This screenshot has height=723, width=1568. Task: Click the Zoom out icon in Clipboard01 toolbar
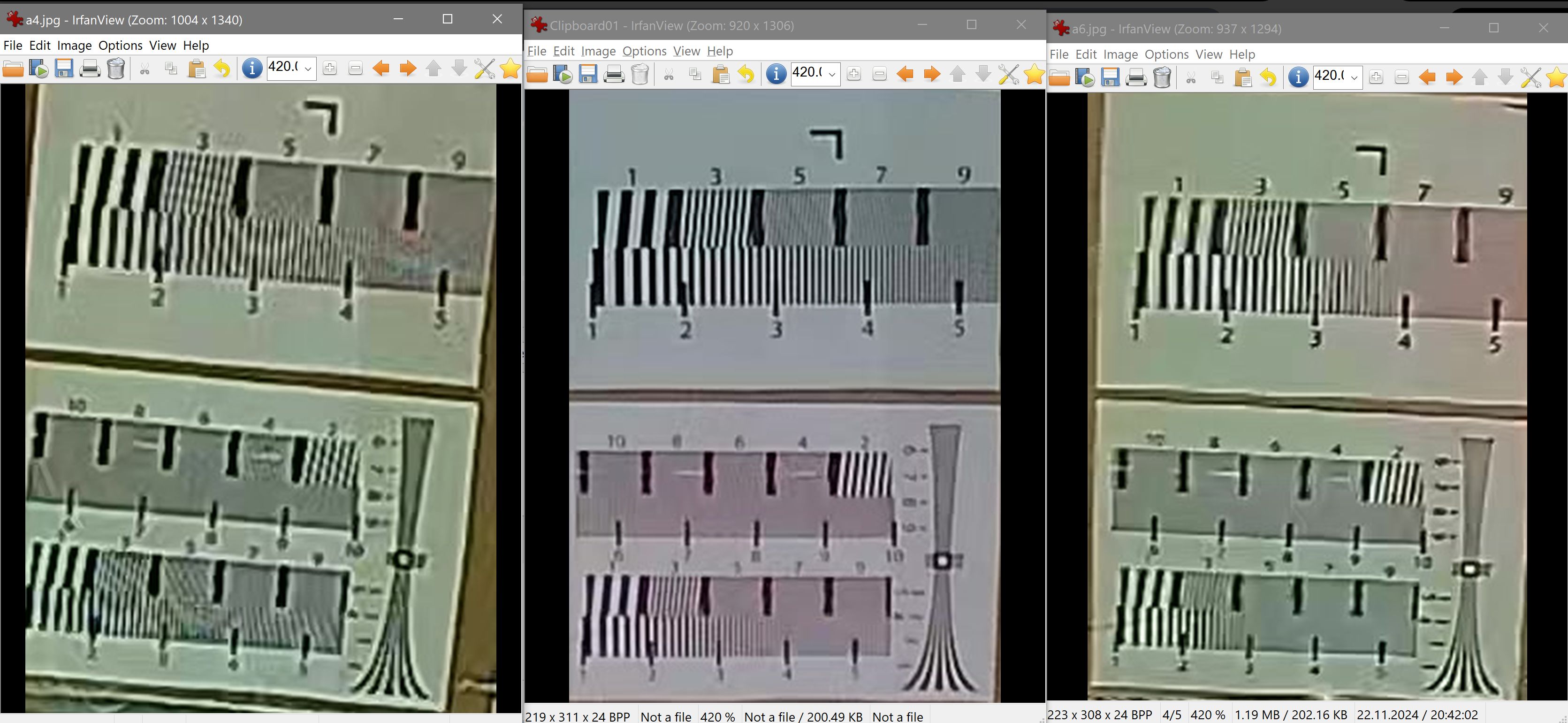pyautogui.click(x=880, y=74)
